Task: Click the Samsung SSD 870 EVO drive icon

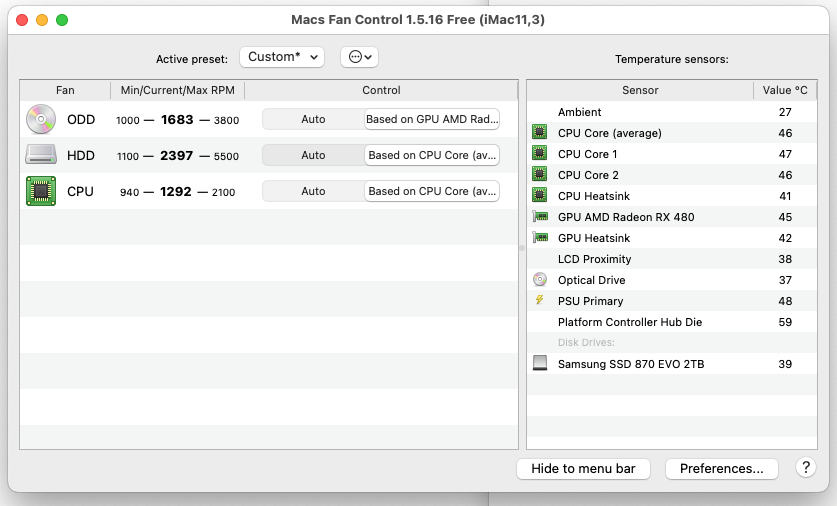Action: click(x=540, y=364)
